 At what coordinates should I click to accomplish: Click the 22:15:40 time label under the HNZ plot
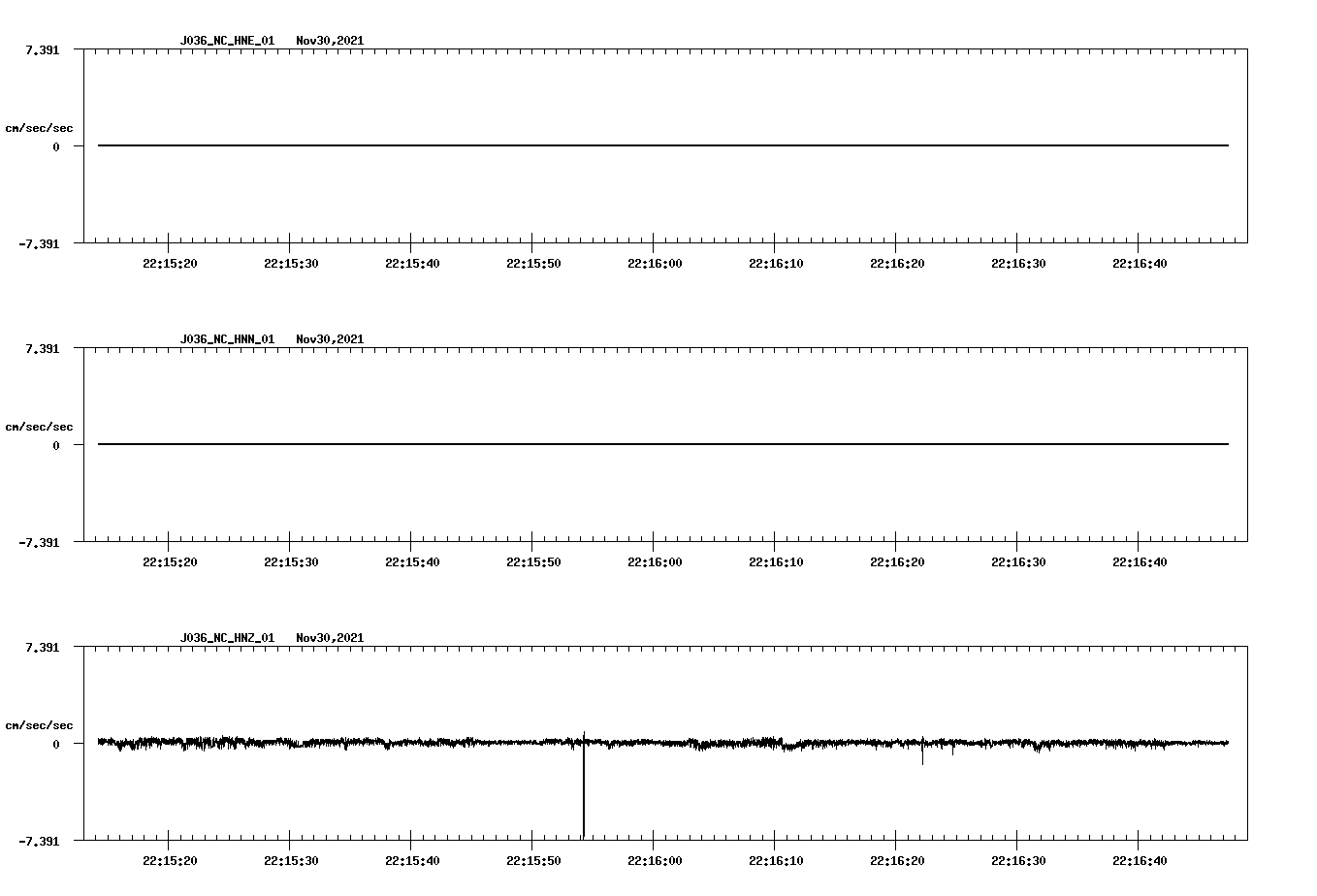[x=412, y=861]
